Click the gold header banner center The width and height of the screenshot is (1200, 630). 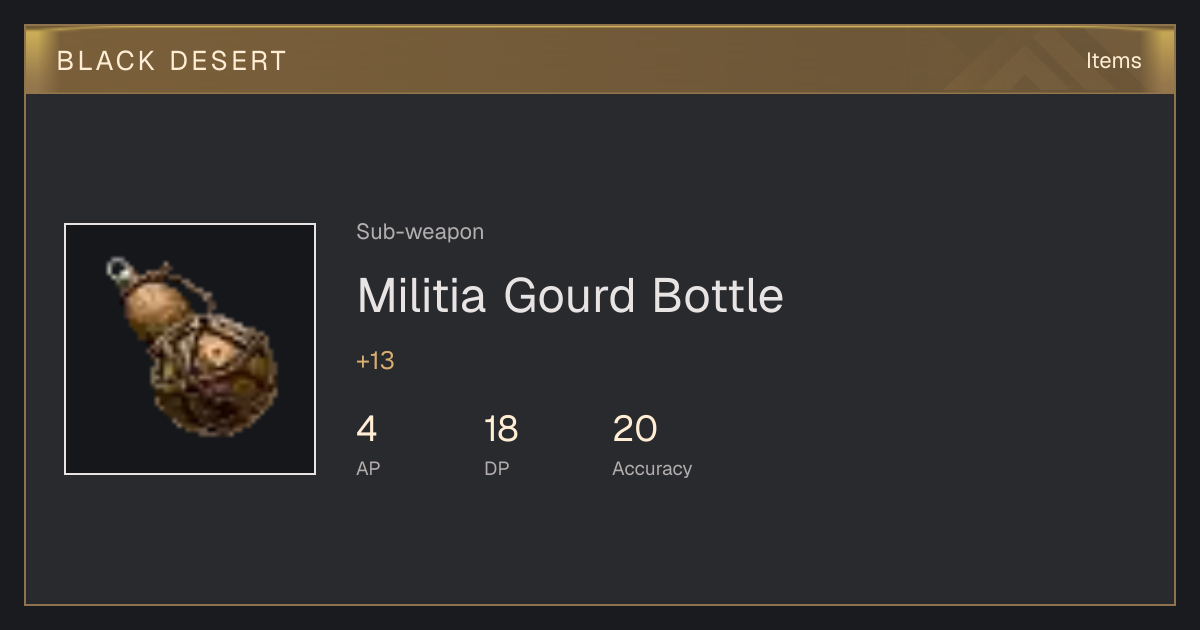click(x=600, y=60)
